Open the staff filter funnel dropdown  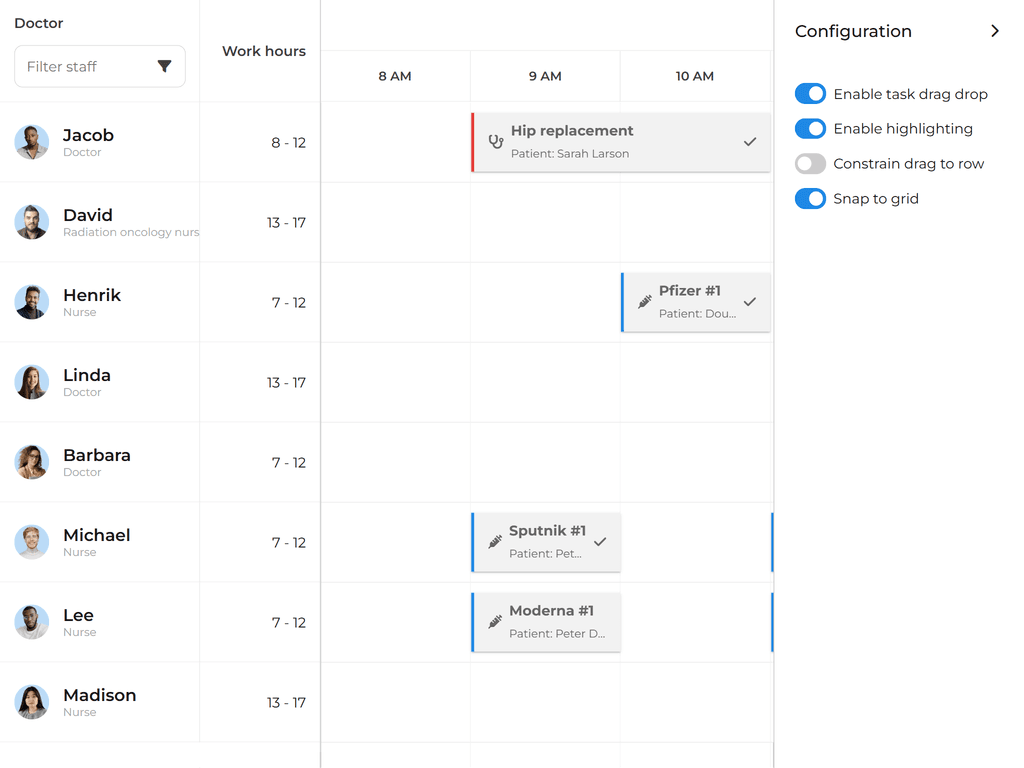165,66
